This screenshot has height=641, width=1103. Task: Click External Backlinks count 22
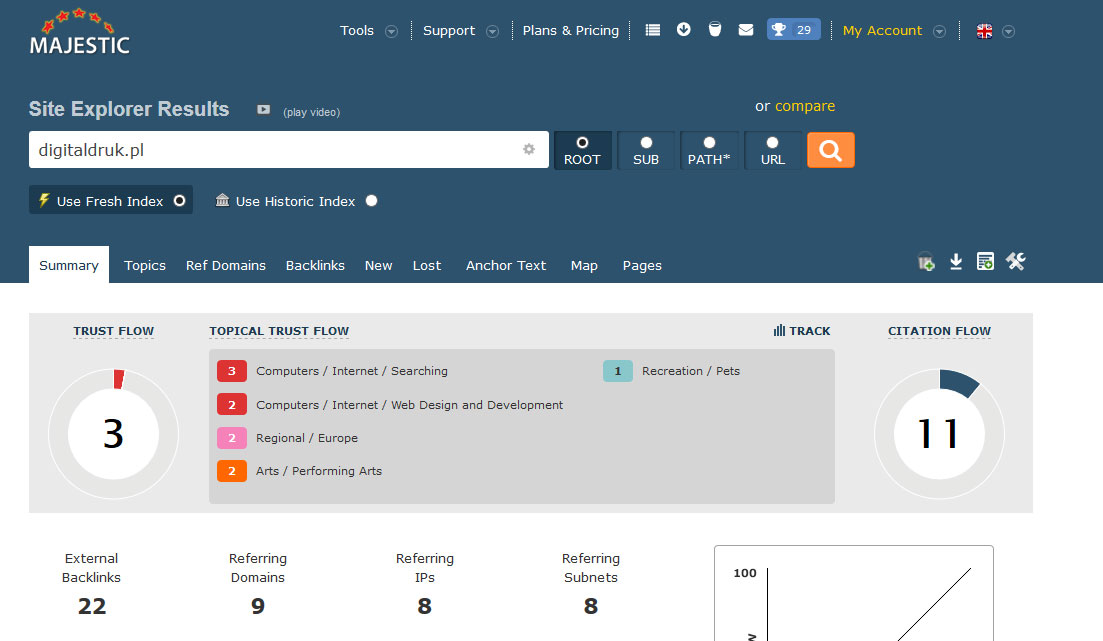click(x=91, y=606)
